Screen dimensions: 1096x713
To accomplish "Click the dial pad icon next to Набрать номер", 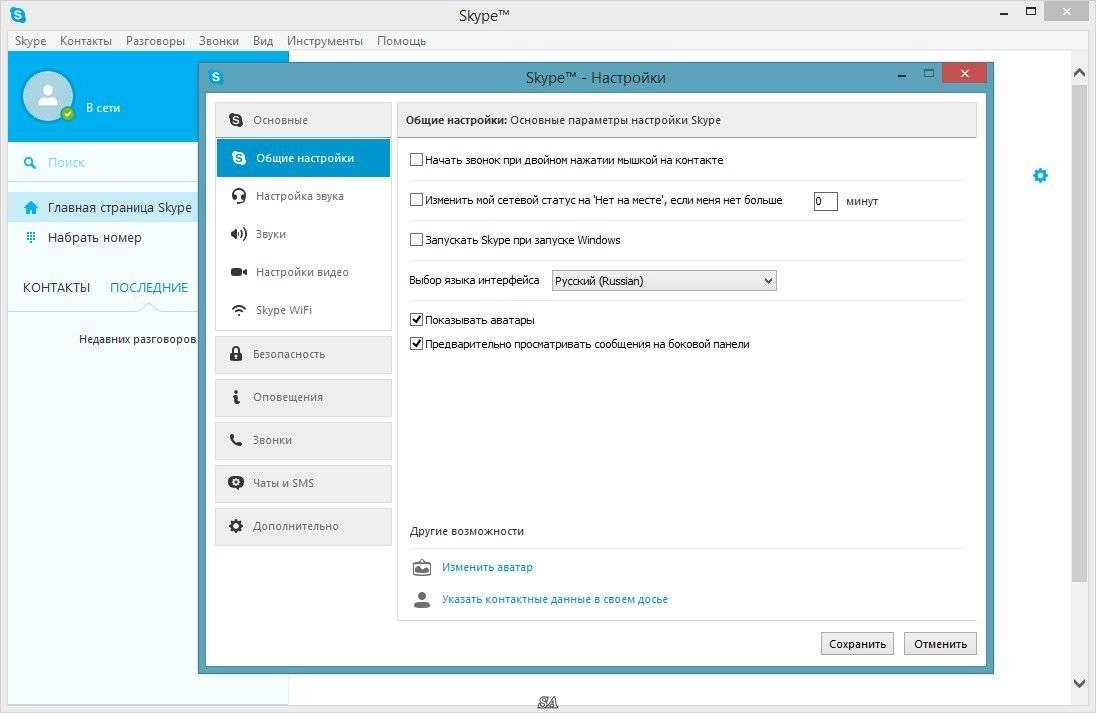I will point(31,237).
